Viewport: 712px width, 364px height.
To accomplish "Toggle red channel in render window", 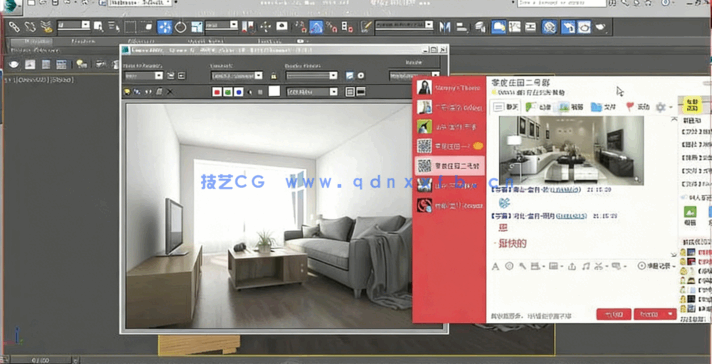I will (x=217, y=92).
